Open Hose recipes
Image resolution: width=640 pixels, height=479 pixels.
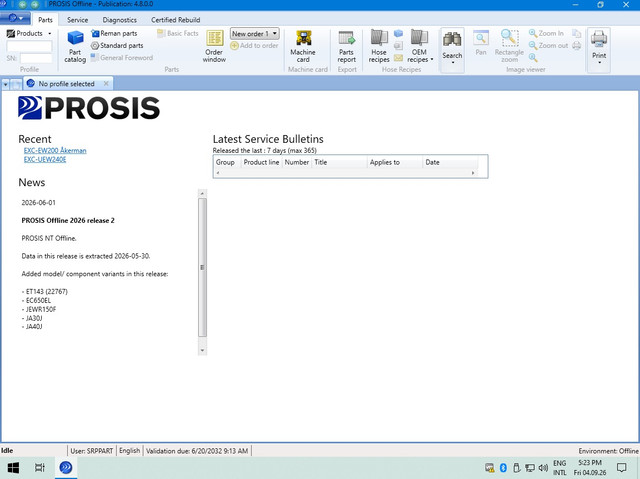tap(379, 47)
